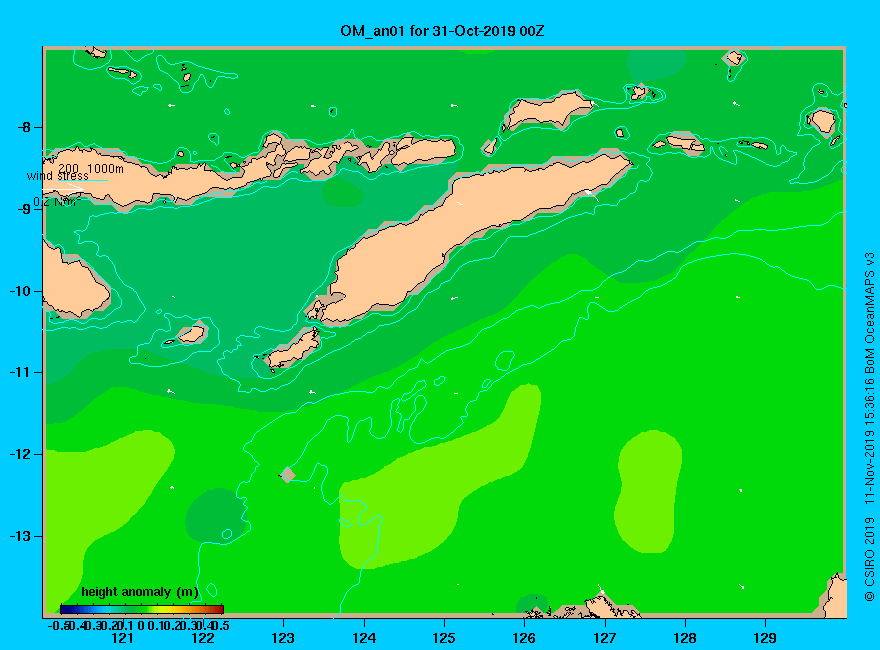Image resolution: width=880 pixels, height=650 pixels.
Task: Click longitude label 129
Action: click(765, 638)
